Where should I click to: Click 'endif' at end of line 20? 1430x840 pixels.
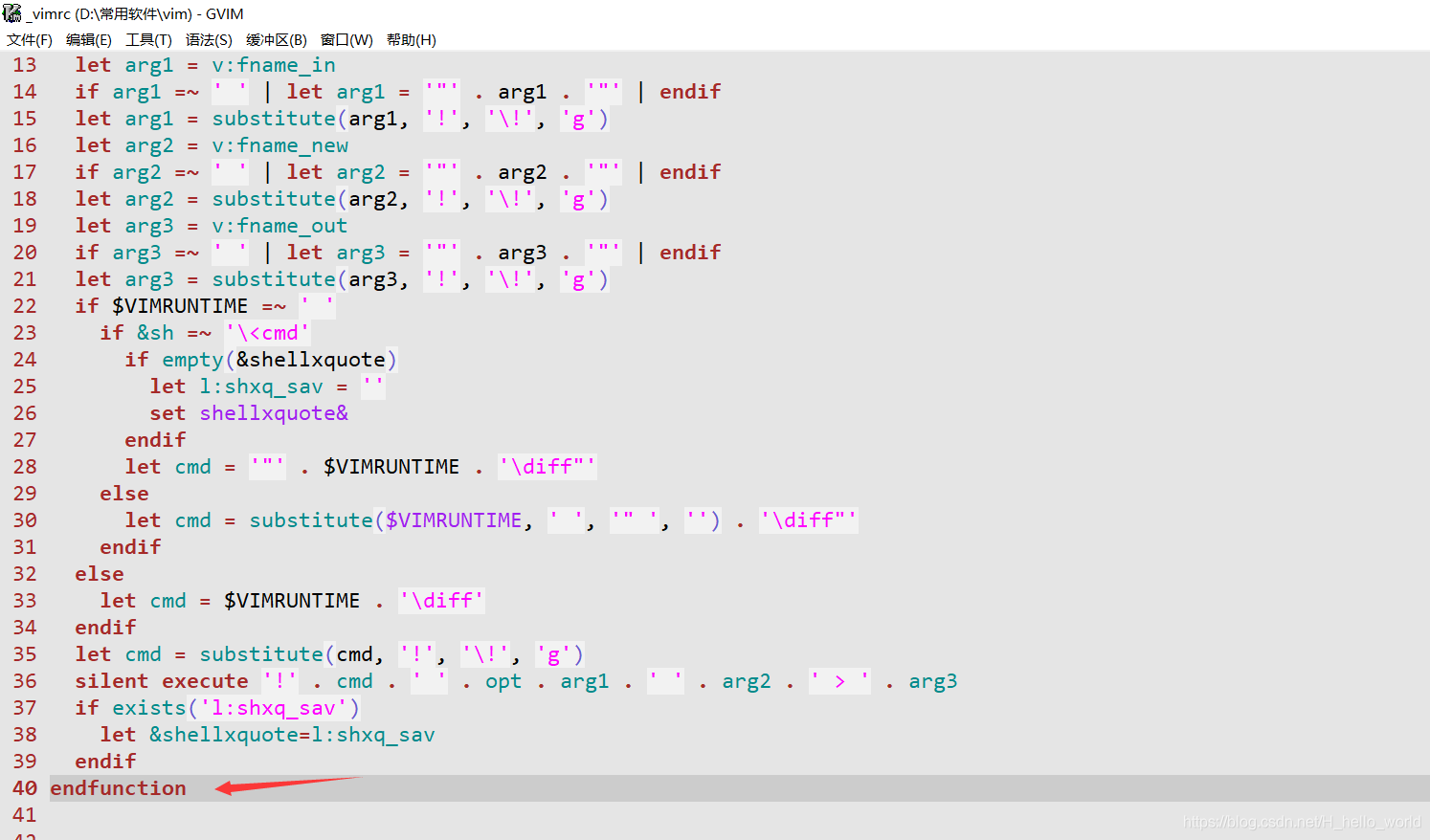click(x=690, y=253)
